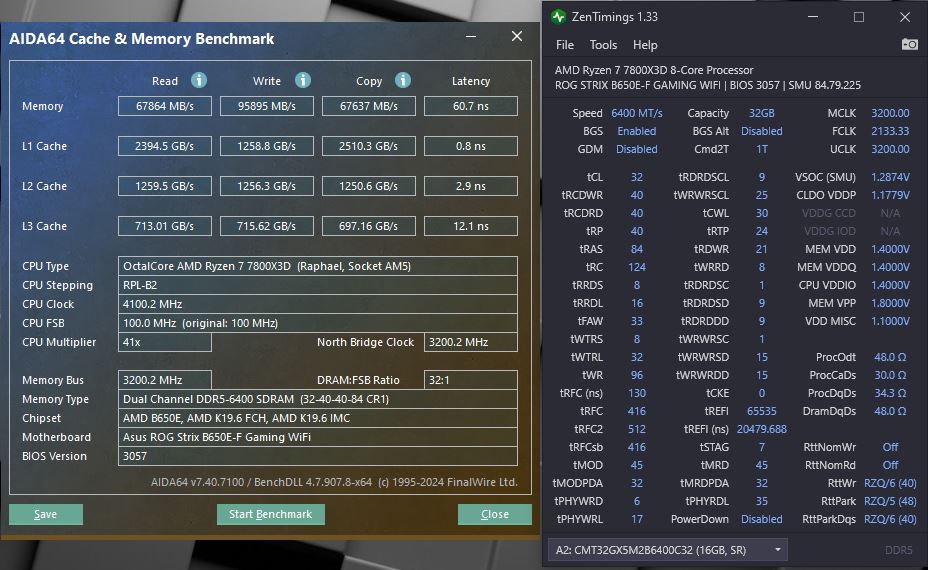Click the CPU Stepping field RPL-B2
This screenshot has width=928, height=570.
[x=318, y=285]
